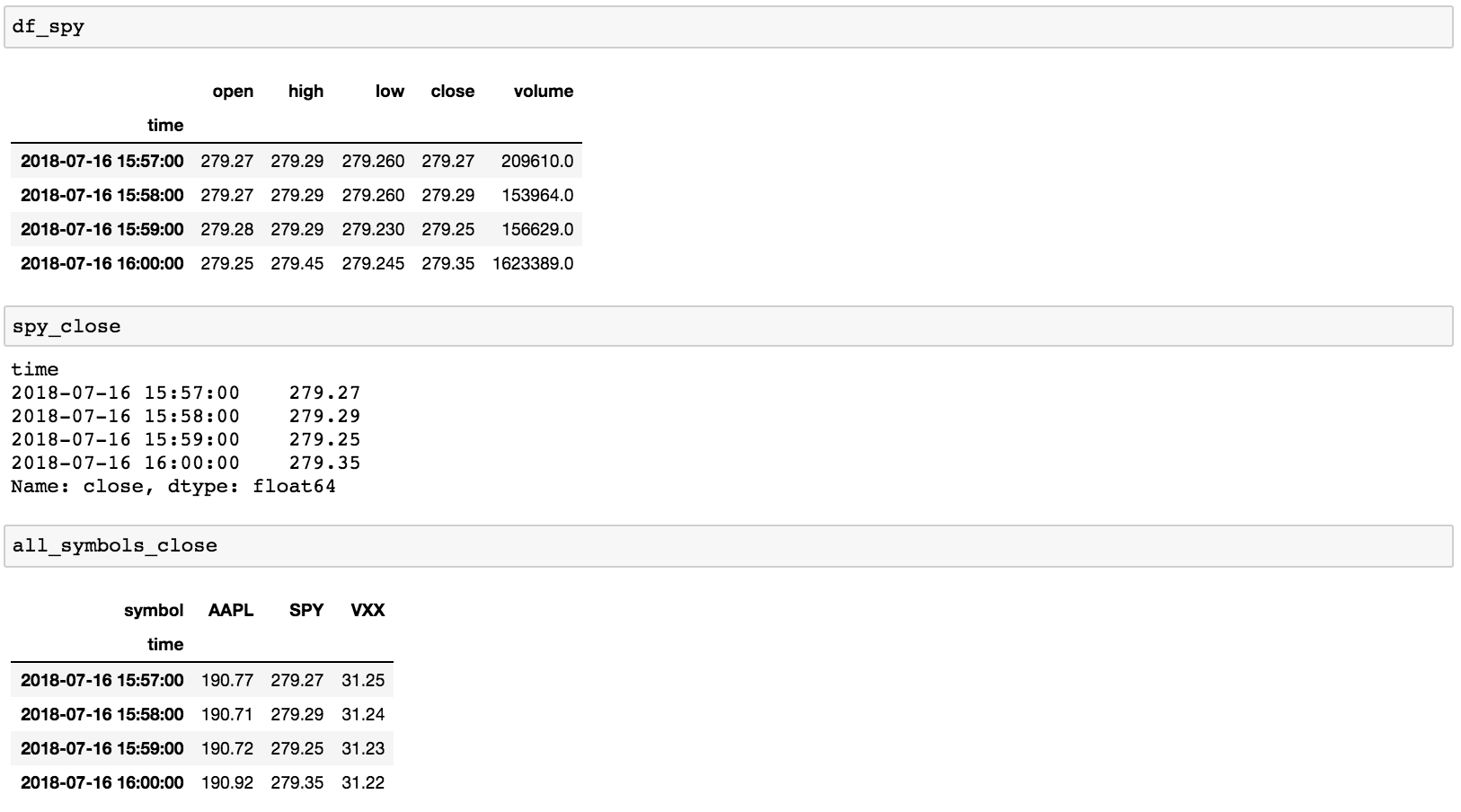Click the 279.35 value in spy_close output
Image resolution: width=1461 pixels, height=812 pixels.
(324, 463)
